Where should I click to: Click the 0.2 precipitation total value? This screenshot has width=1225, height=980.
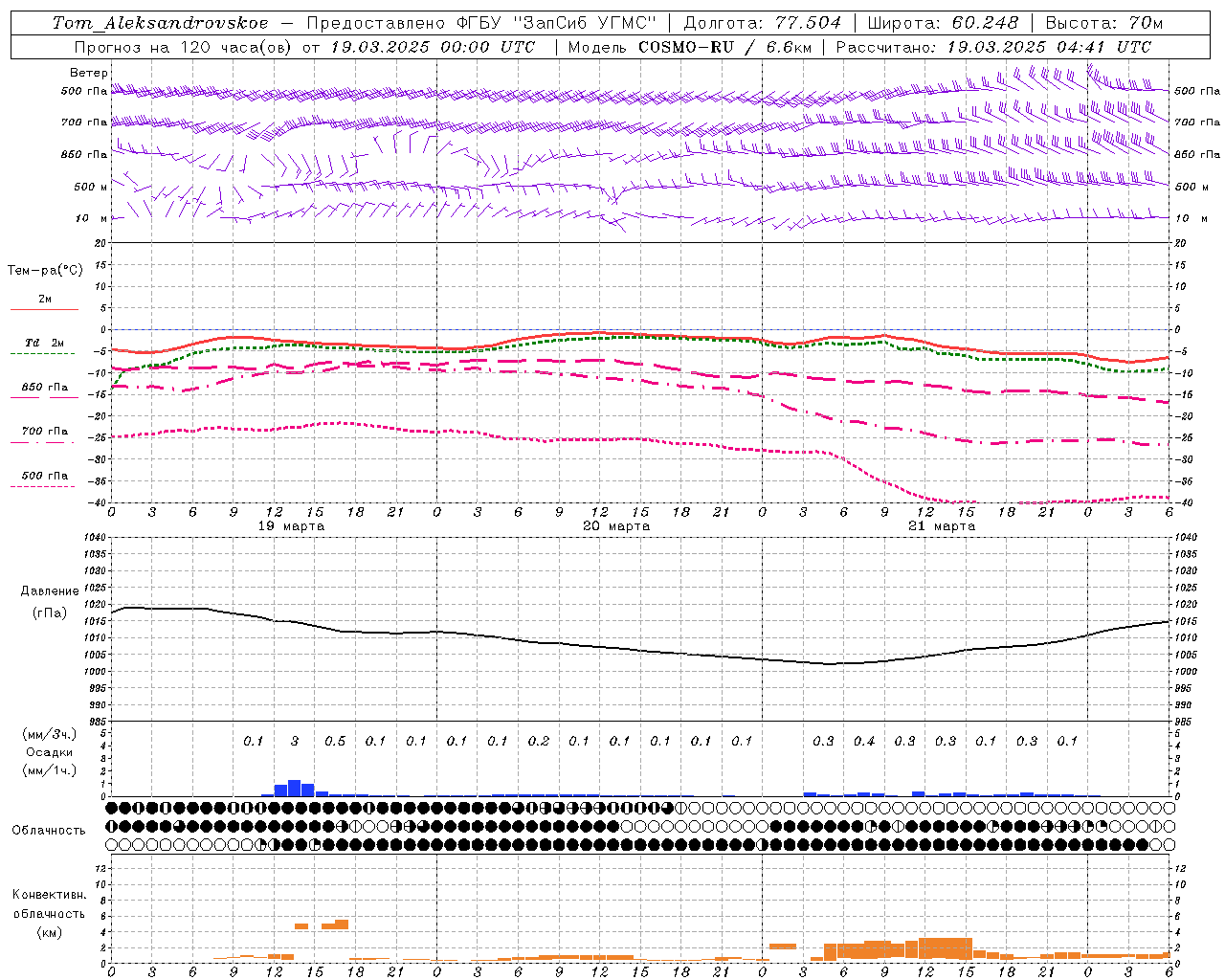click(539, 742)
